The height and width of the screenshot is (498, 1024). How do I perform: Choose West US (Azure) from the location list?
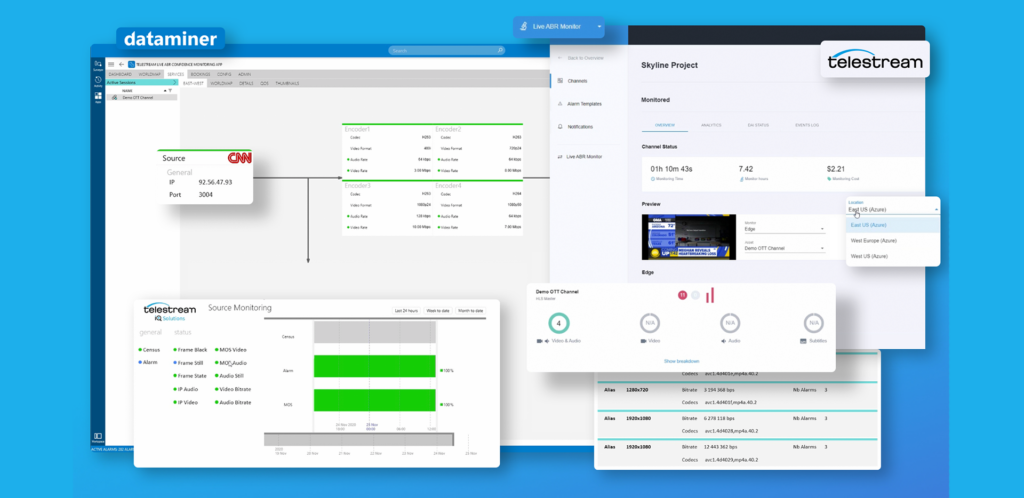pos(893,256)
